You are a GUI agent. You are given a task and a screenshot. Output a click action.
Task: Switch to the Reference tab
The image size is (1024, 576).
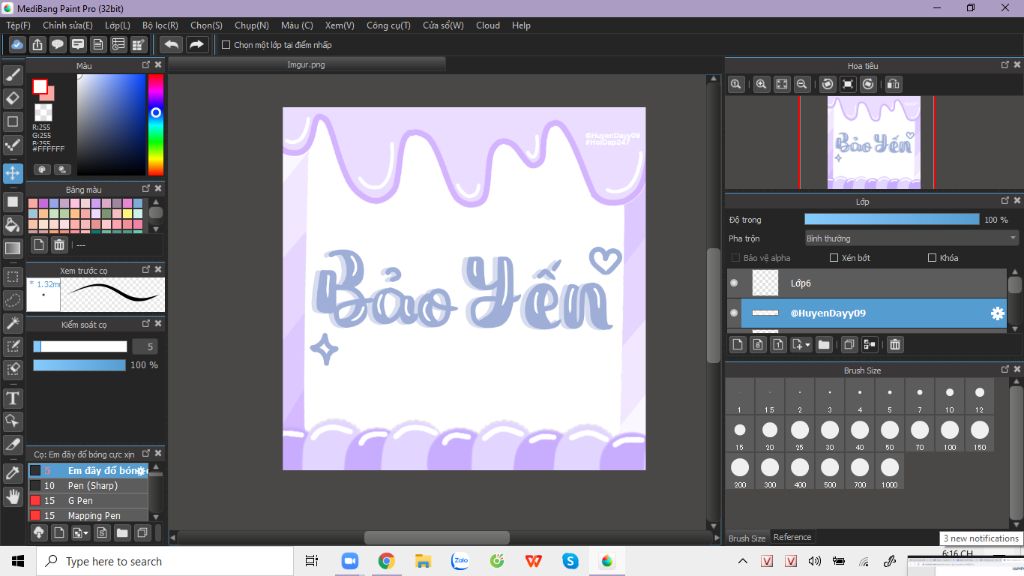(x=792, y=537)
